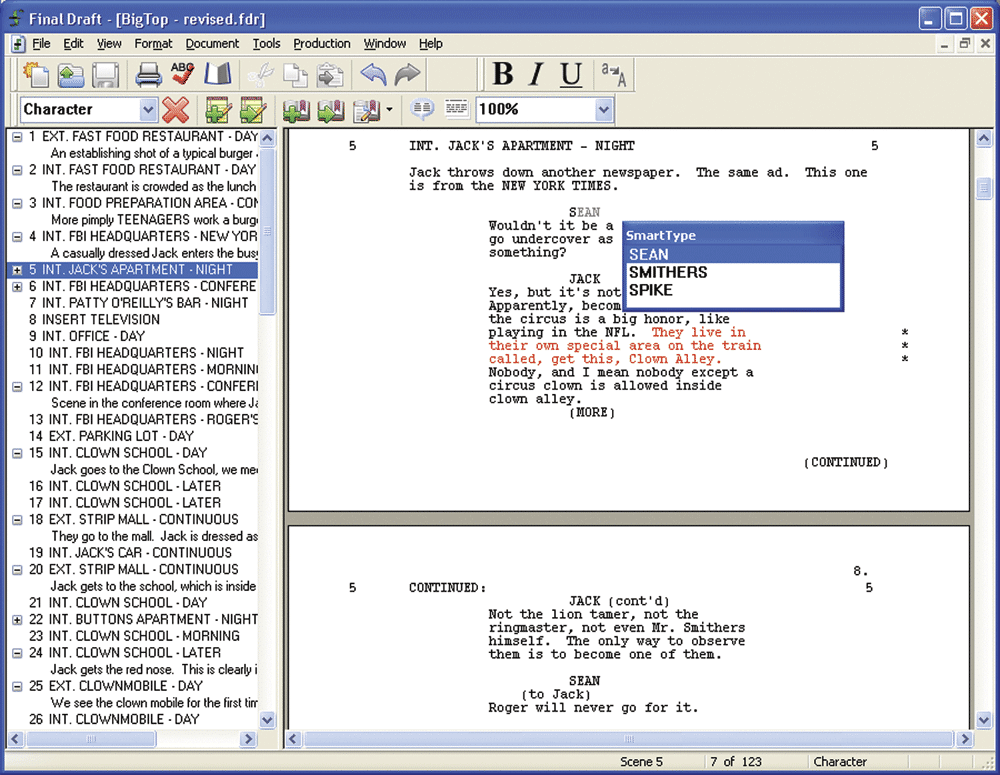Open the Help menu
This screenshot has width=1000, height=775.
point(430,43)
